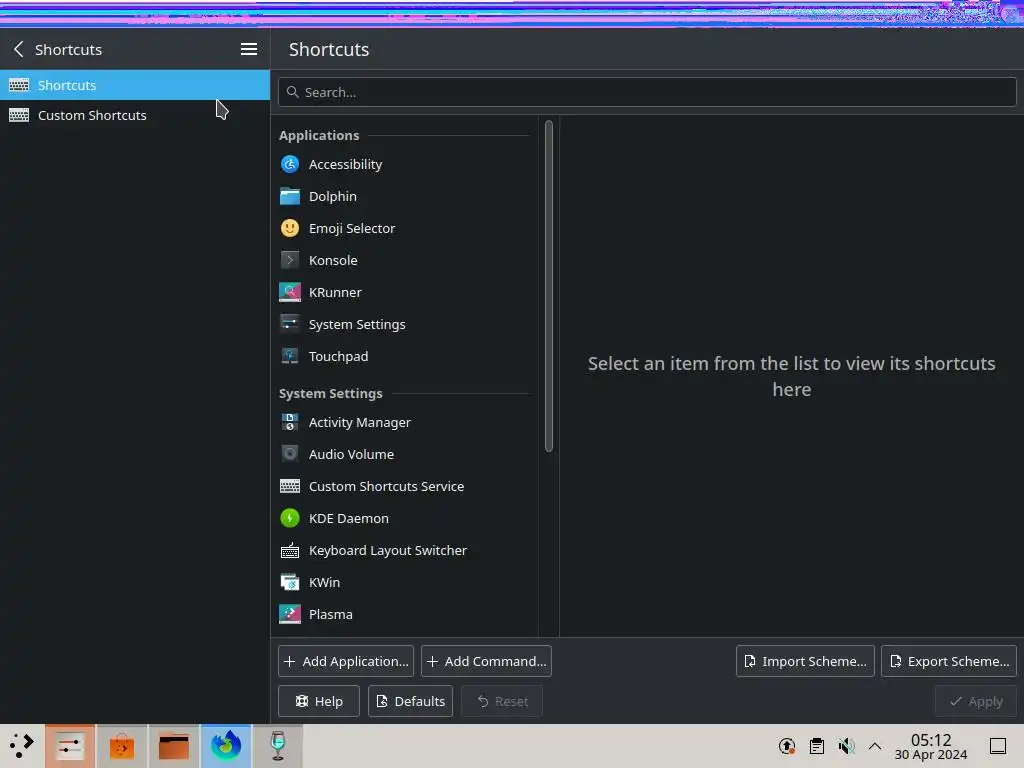The height and width of the screenshot is (768, 1024).
Task: Click the Keyboard Layout Switcher icon
Action: 289,550
